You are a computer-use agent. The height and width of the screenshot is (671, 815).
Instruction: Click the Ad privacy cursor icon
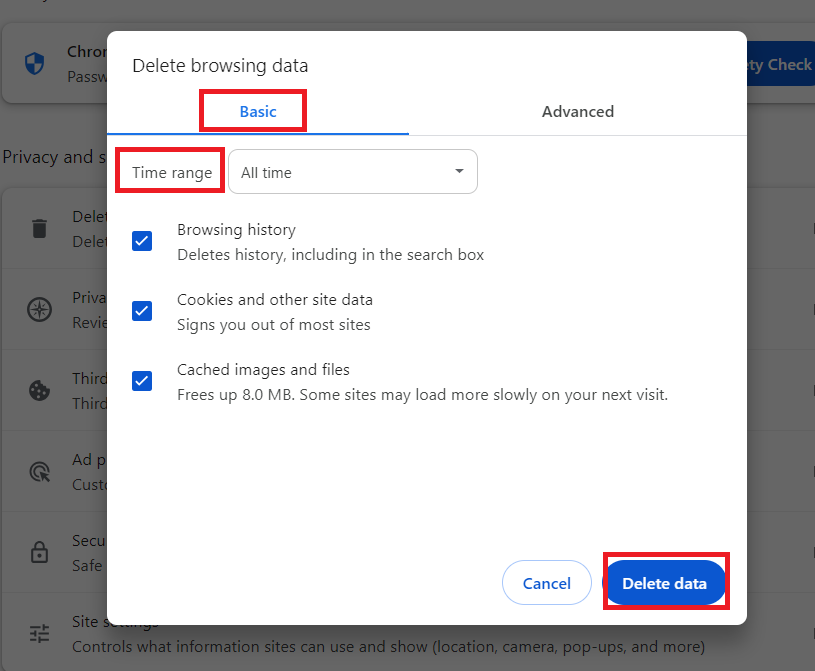(40, 472)
